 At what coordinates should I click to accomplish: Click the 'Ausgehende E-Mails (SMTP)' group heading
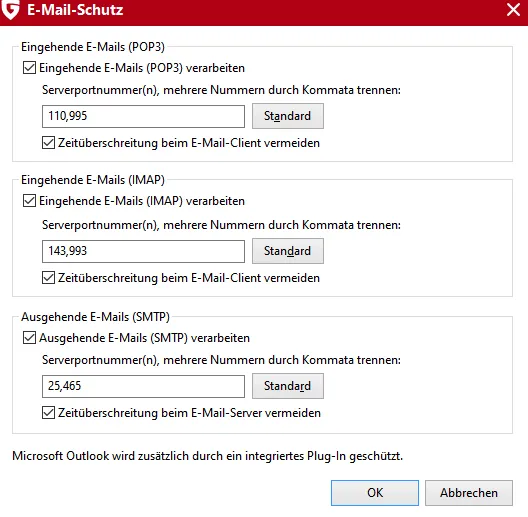[x=95, y=317]
